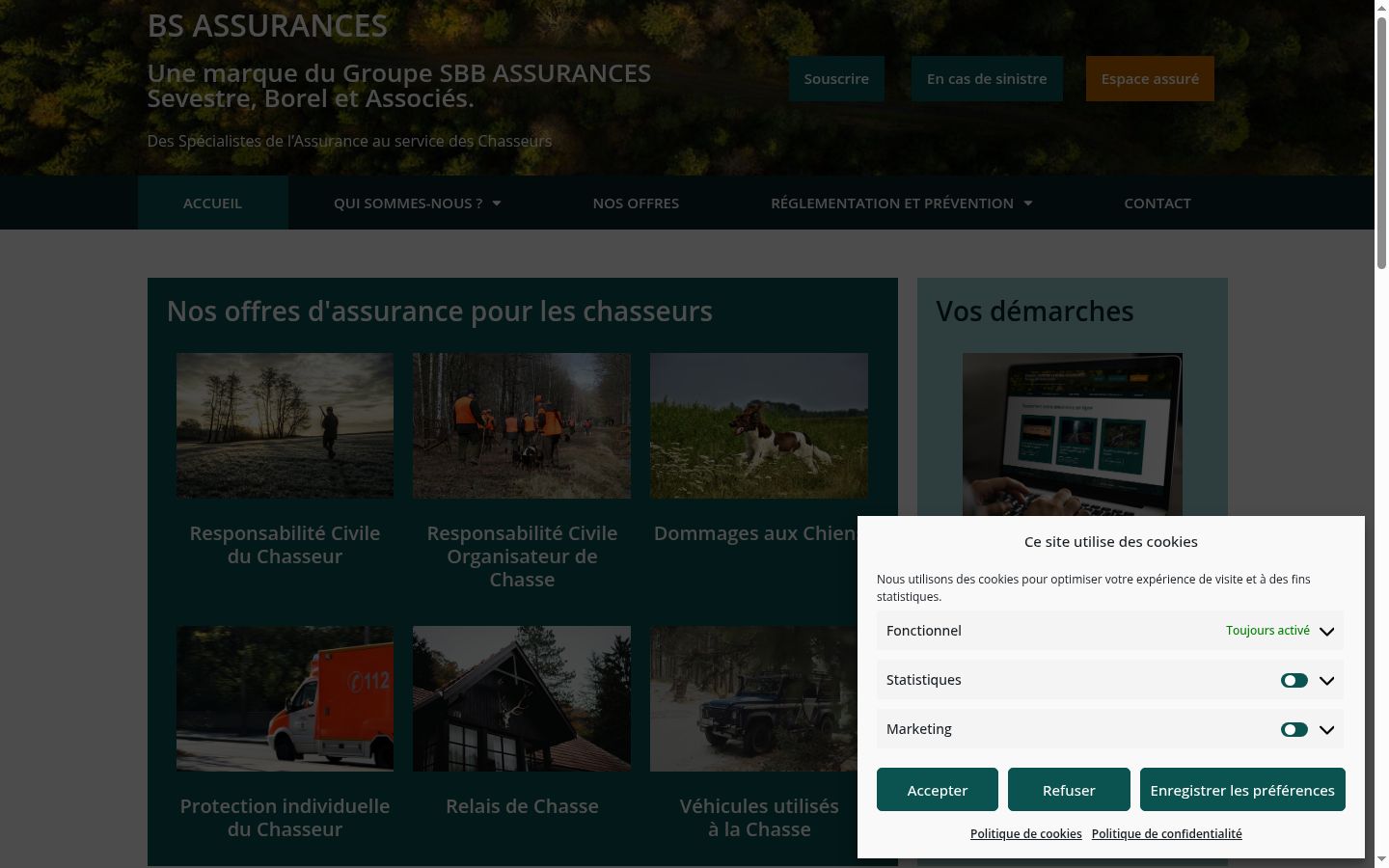Open the Vos démarches laptop image

point(1073,434)
